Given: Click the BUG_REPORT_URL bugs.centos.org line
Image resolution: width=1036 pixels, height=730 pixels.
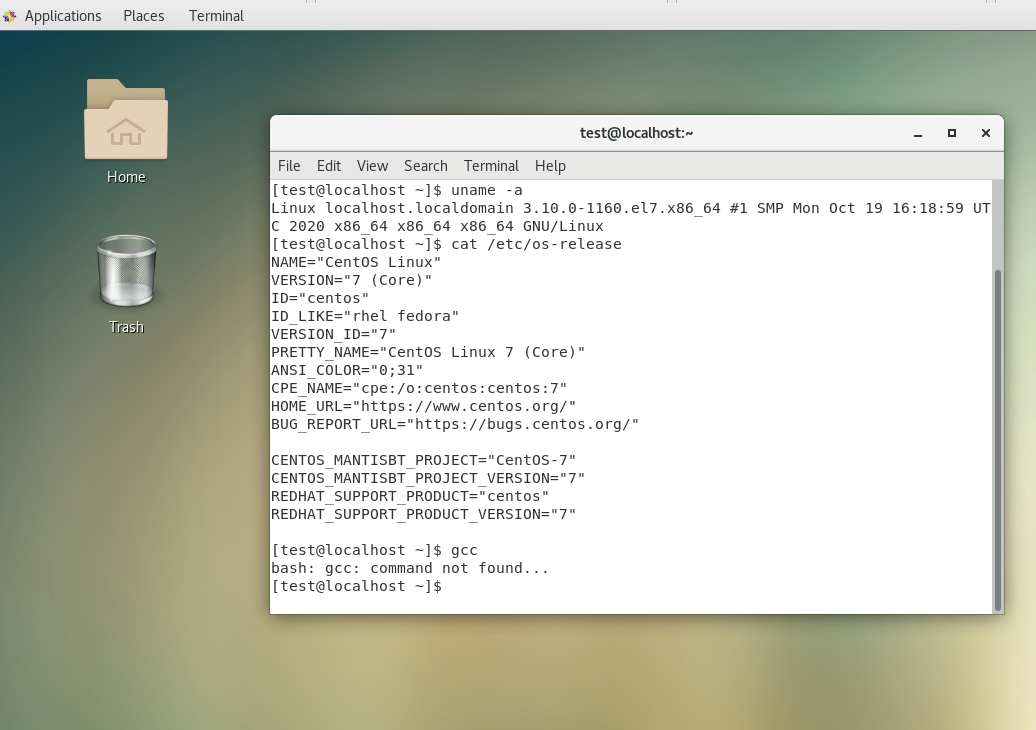Looking at the screenshot, I should [455, 424].
